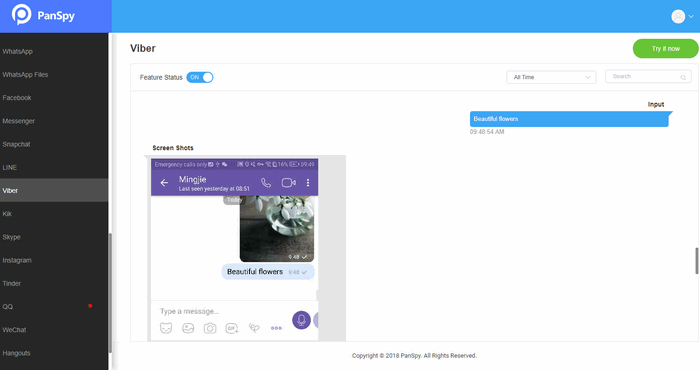The width and height of the screenshot is (700, 370).
Task: Open the All Time period dropdown
Action: coord(551,77)
